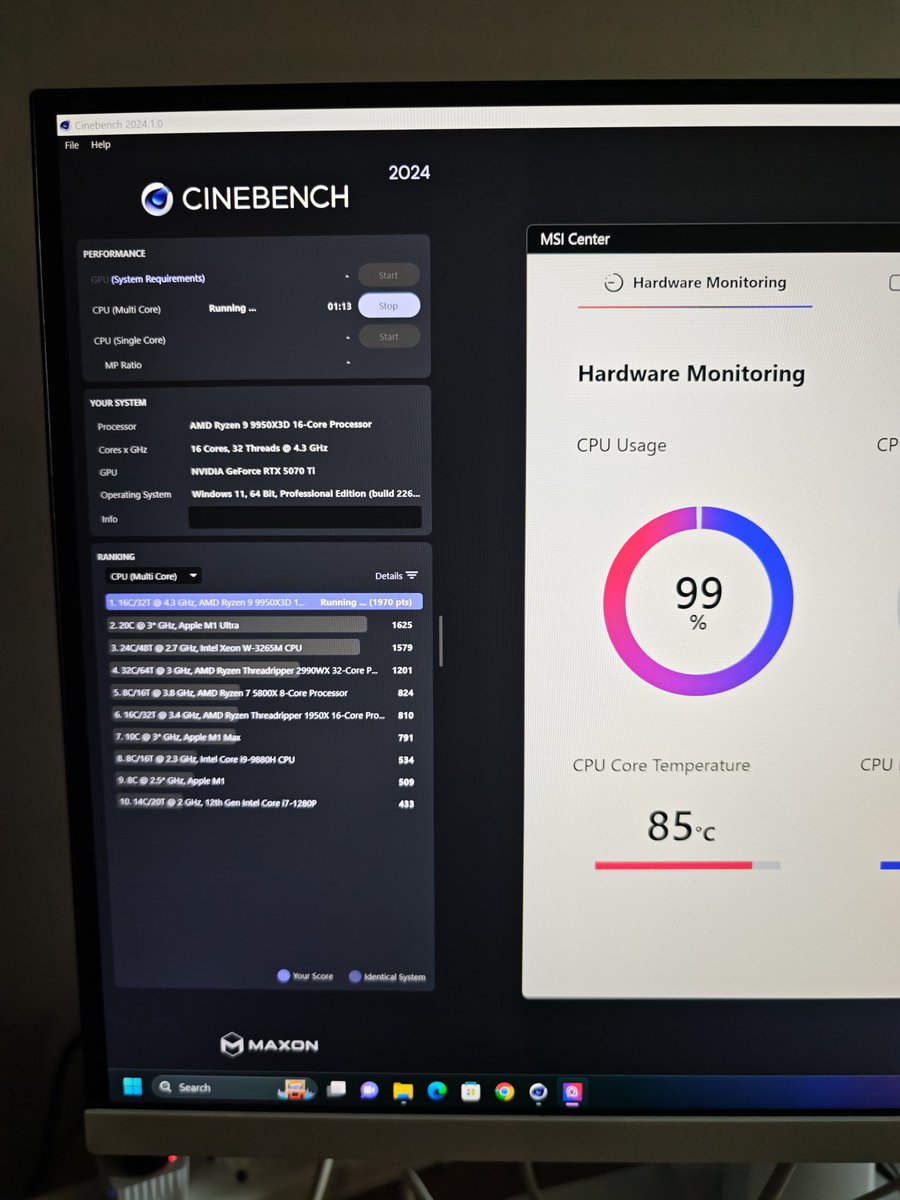Click the Identical System legend entry
Screen dimensions: 900x1200
387,977
